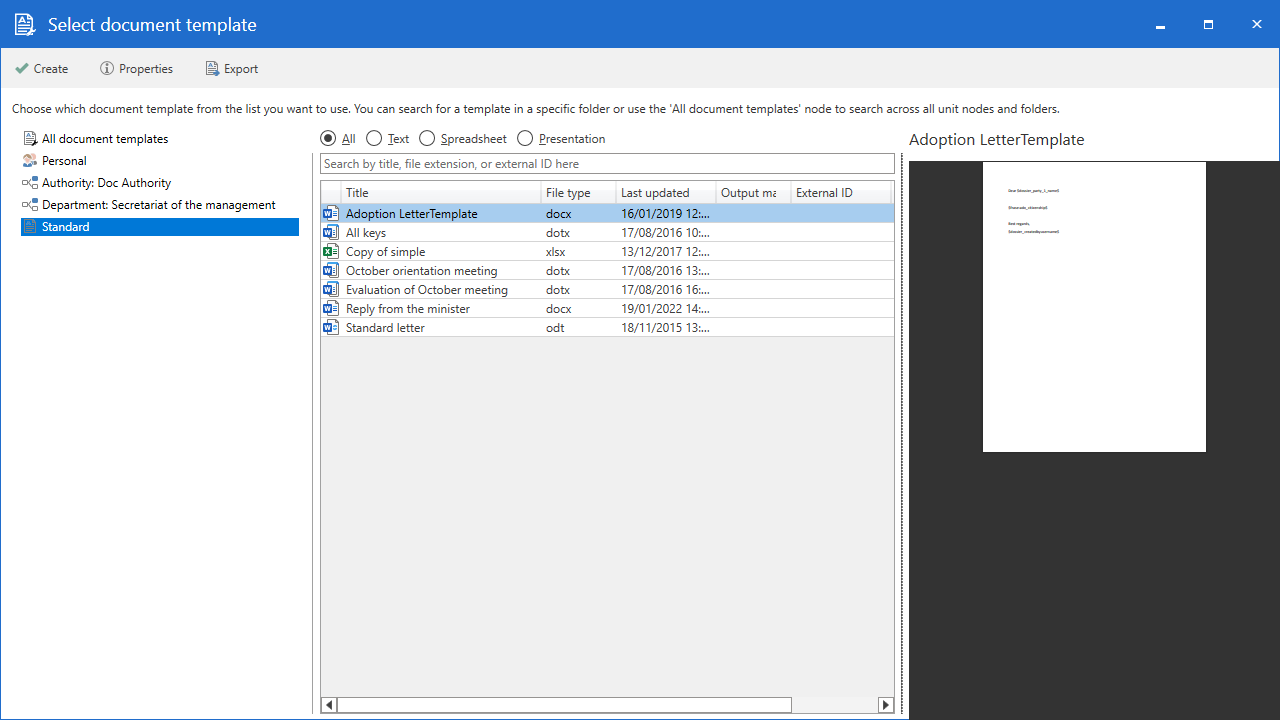
Task: Focus the template search field
Action: pyautogui.click(x=607, y=164)
